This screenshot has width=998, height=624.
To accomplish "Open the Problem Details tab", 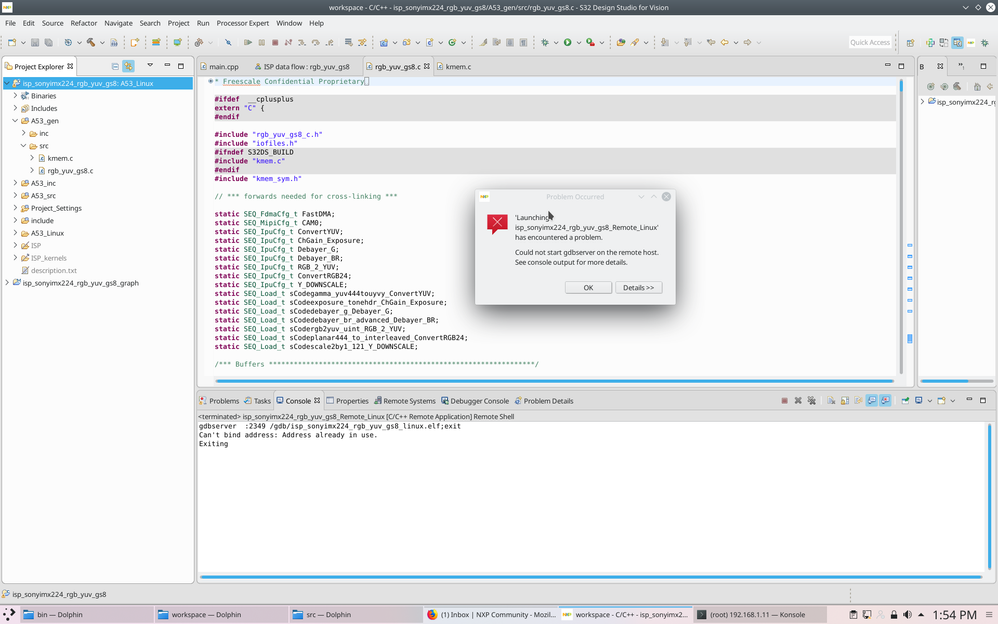I will (x=544, y=401).
